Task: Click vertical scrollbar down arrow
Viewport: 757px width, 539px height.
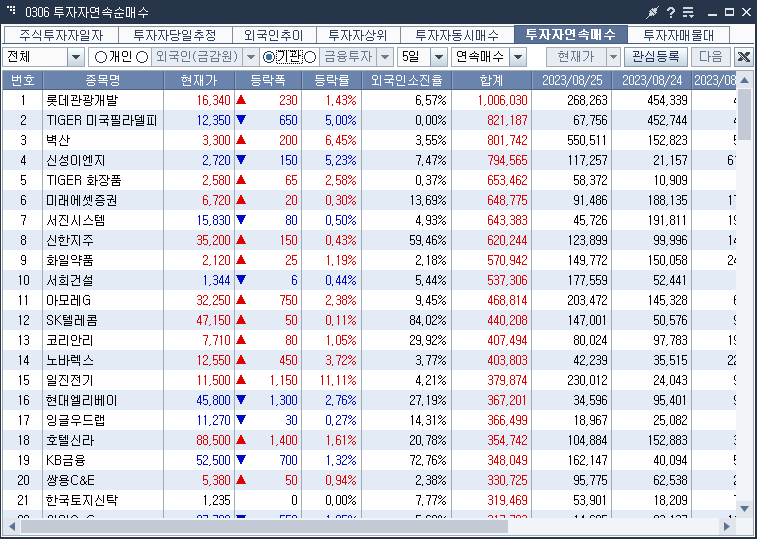Action: click(744, 508)
